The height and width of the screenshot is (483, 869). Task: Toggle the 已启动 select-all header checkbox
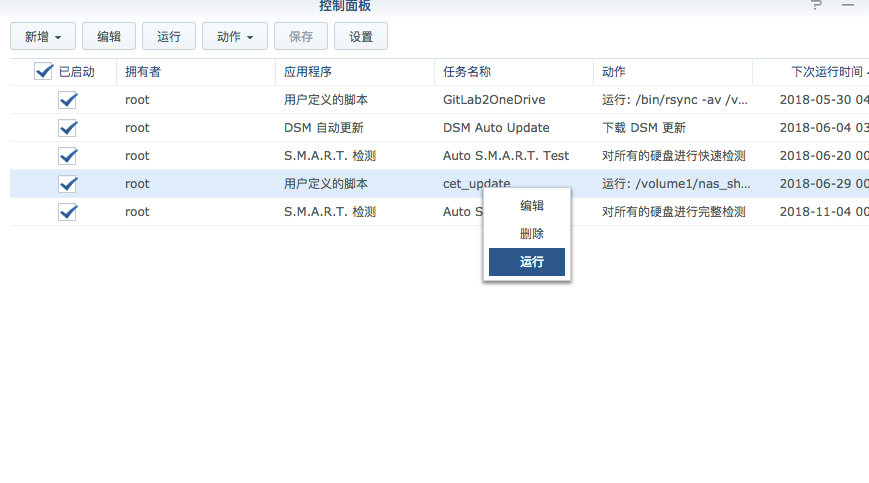pyautogui.click(x=44, y=72)
